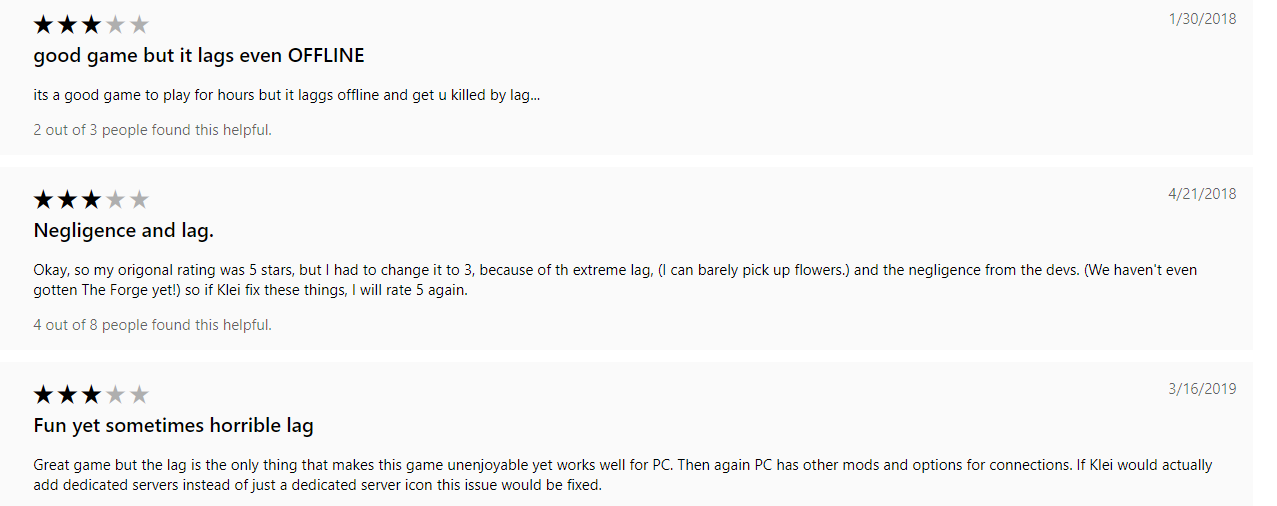
Task: Click fifth grey star of the 3/16/2019 review
Action: tap(139, 395)
